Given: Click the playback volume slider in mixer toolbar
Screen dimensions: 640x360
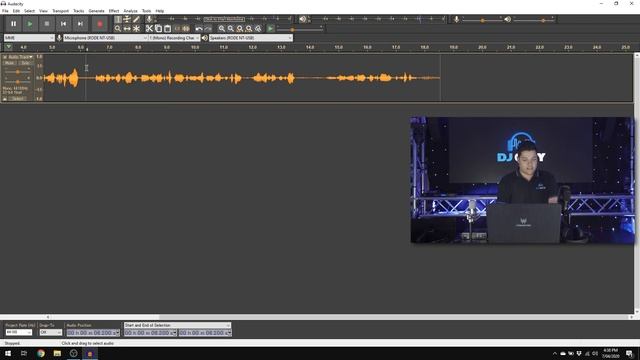Looking at the screenshot, I should pyautogui.click(x=534, y=20).
